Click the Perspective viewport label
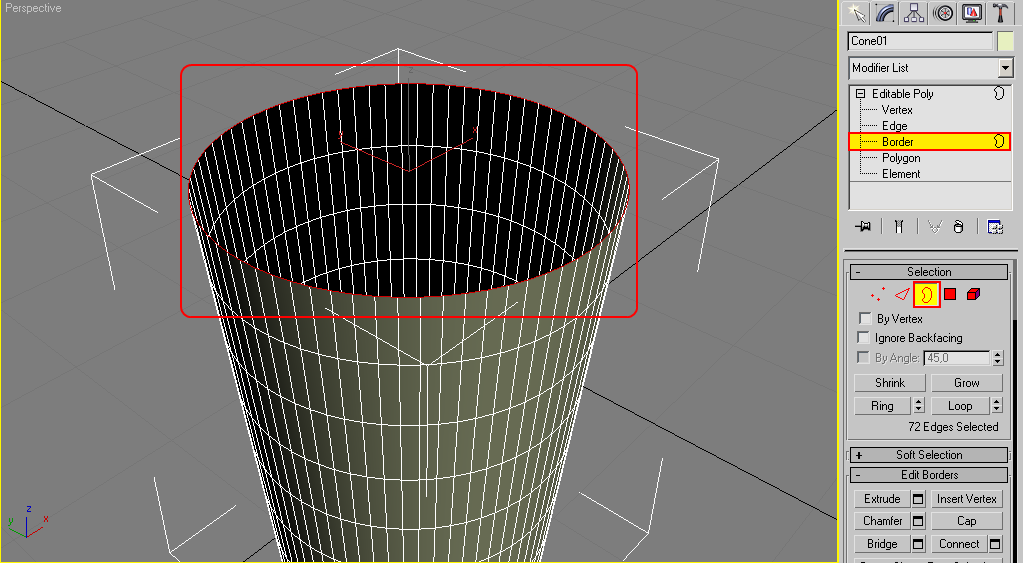Viewport: 1023px width, 563px height. point(33,8)
